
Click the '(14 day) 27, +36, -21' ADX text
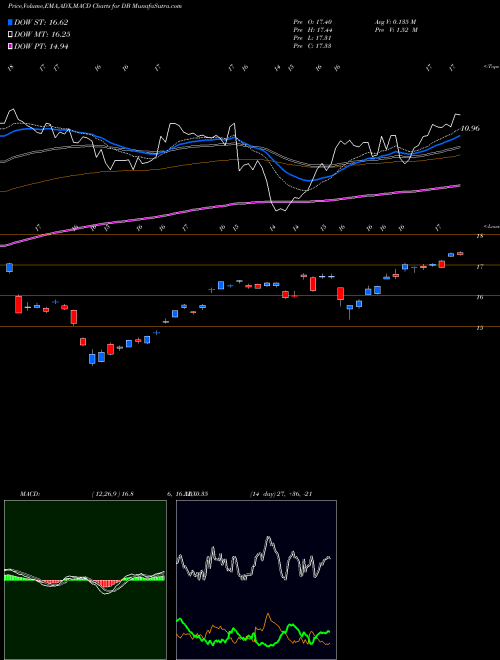[281, 494]
